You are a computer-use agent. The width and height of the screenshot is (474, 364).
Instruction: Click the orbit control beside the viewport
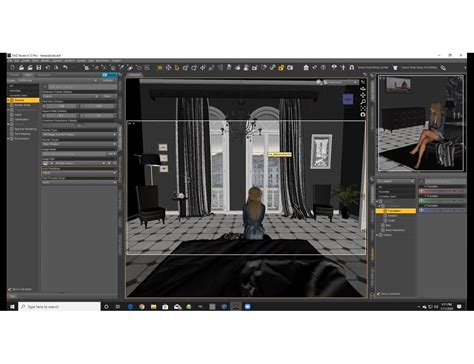(x=363, y=88)
